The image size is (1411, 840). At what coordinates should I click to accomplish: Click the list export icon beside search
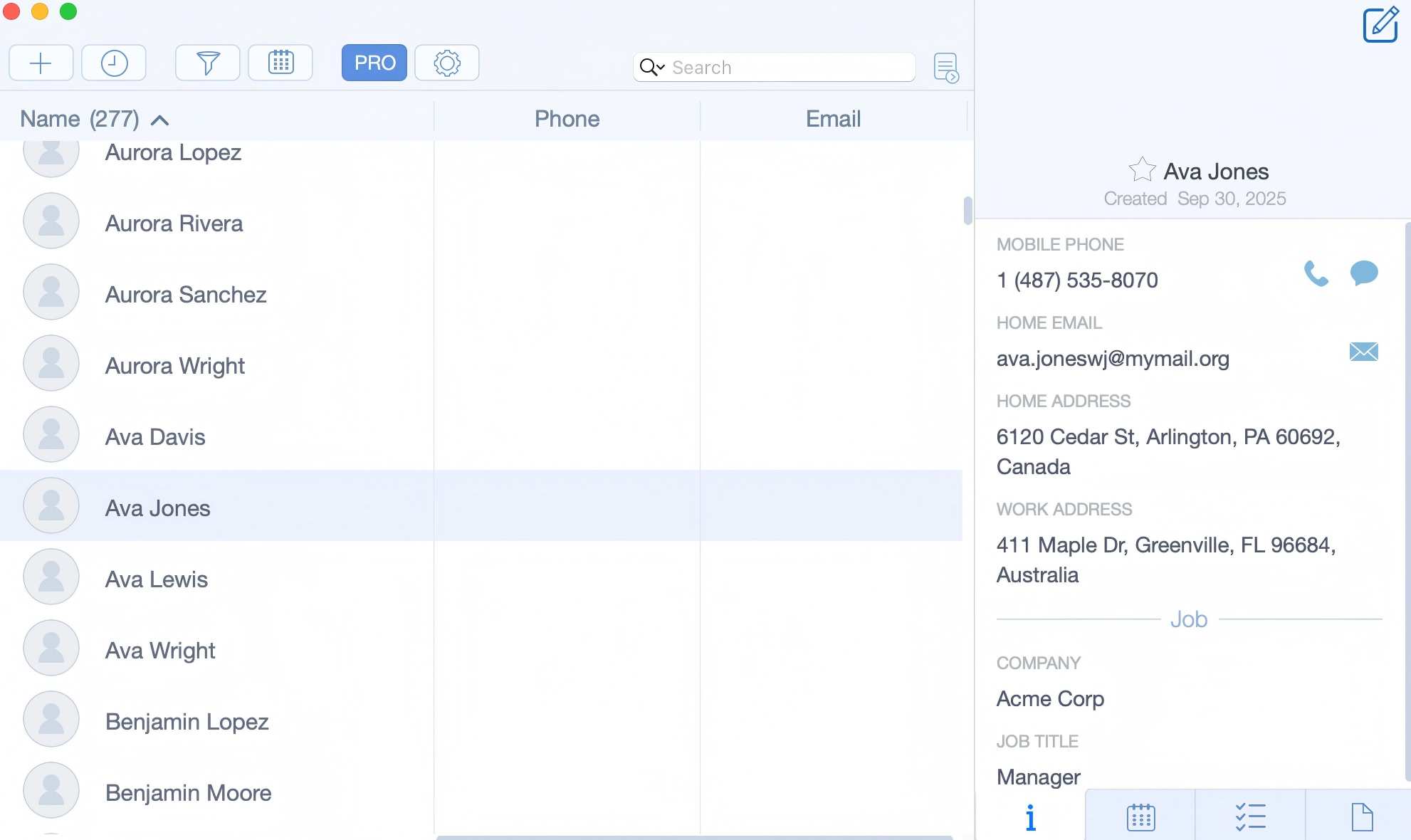tap(946, 67)
